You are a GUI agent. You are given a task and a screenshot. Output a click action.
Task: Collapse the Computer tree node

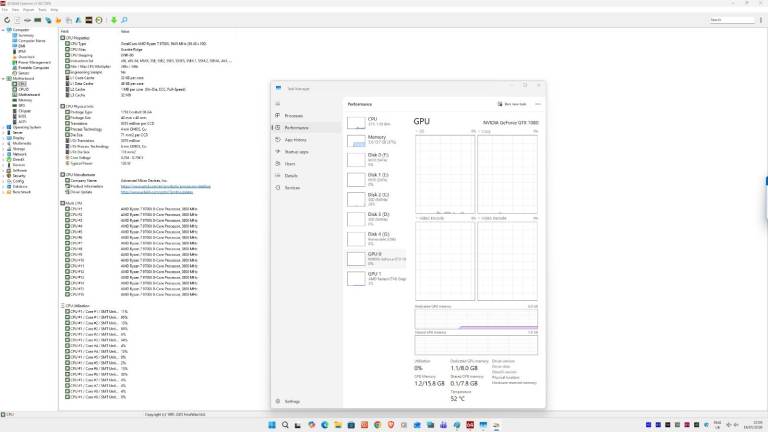pos(4,29)
